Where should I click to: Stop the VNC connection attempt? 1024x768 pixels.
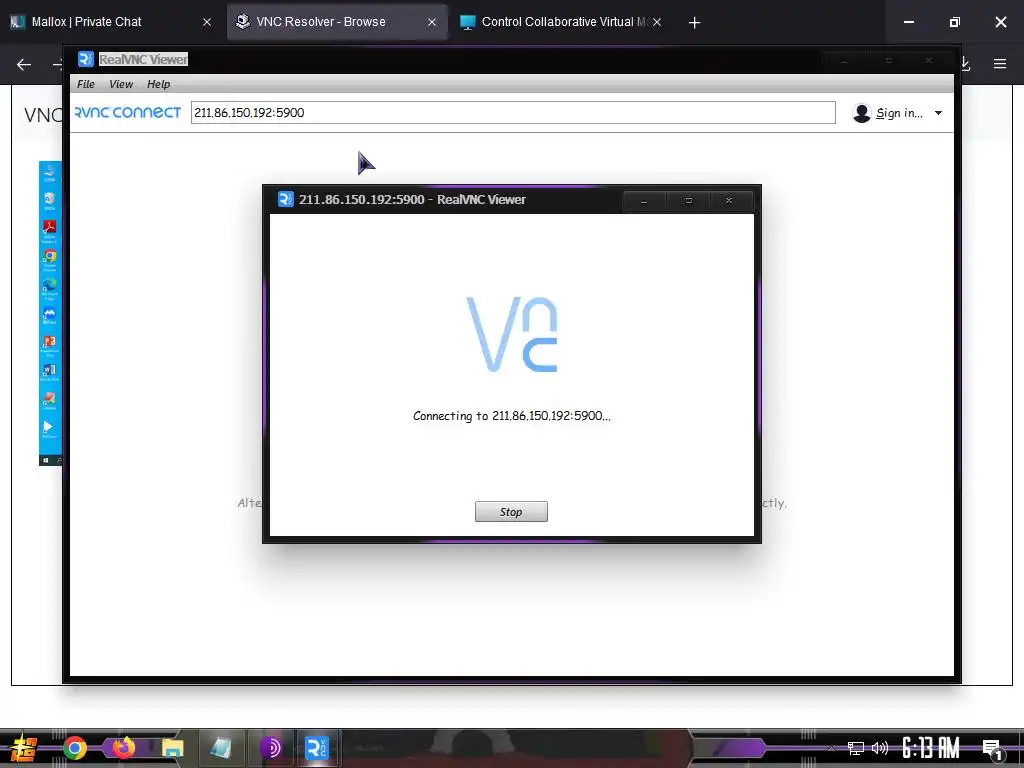[511, 511]
